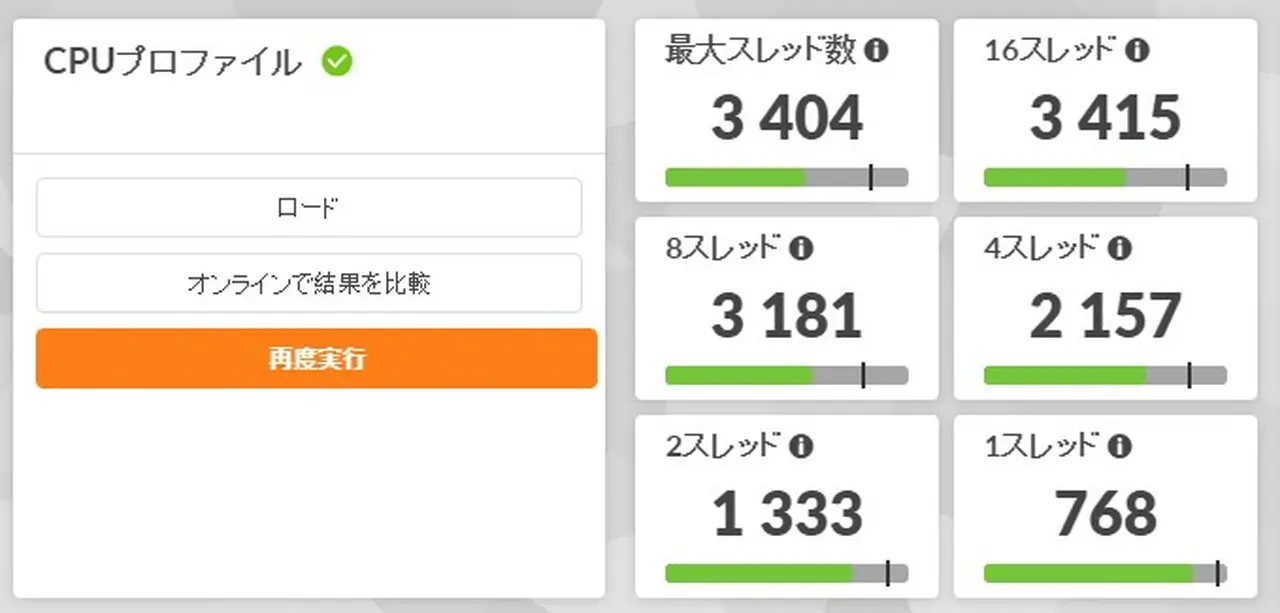Screen dimensions: 1280x613
Task: Open info icon next to 8スレッド
Action: [x=801, y=249]
